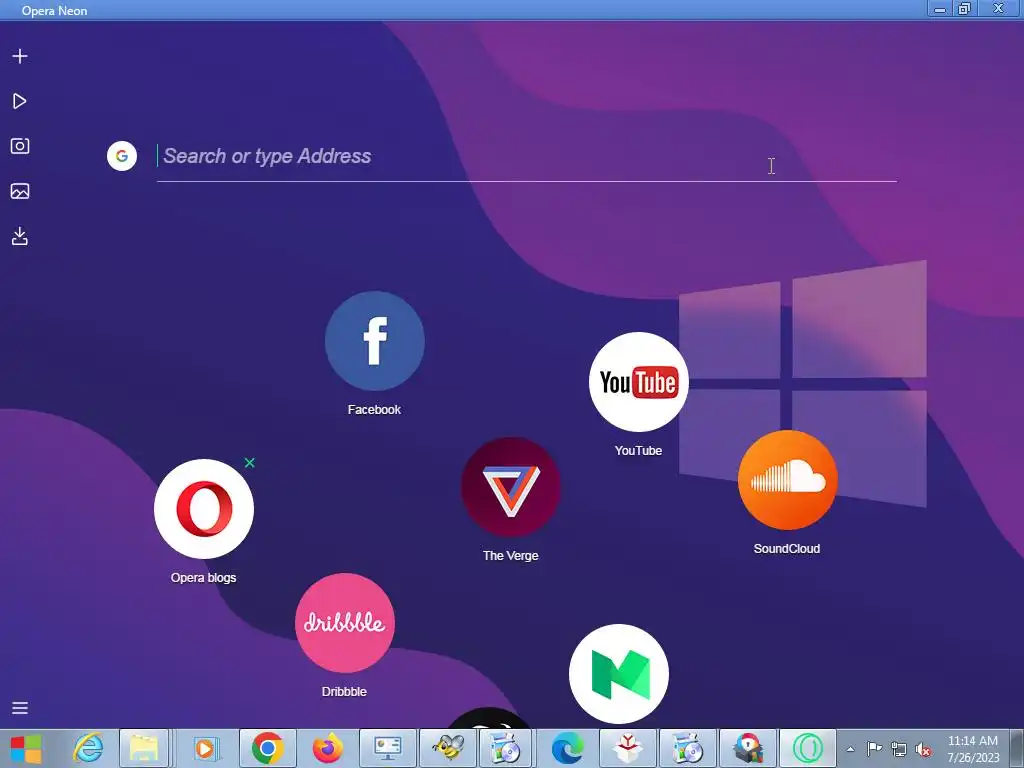This screenshot has width=1024, height=768.
Task: Click the bee icon in the taskbar
Action: click(448, 748)
